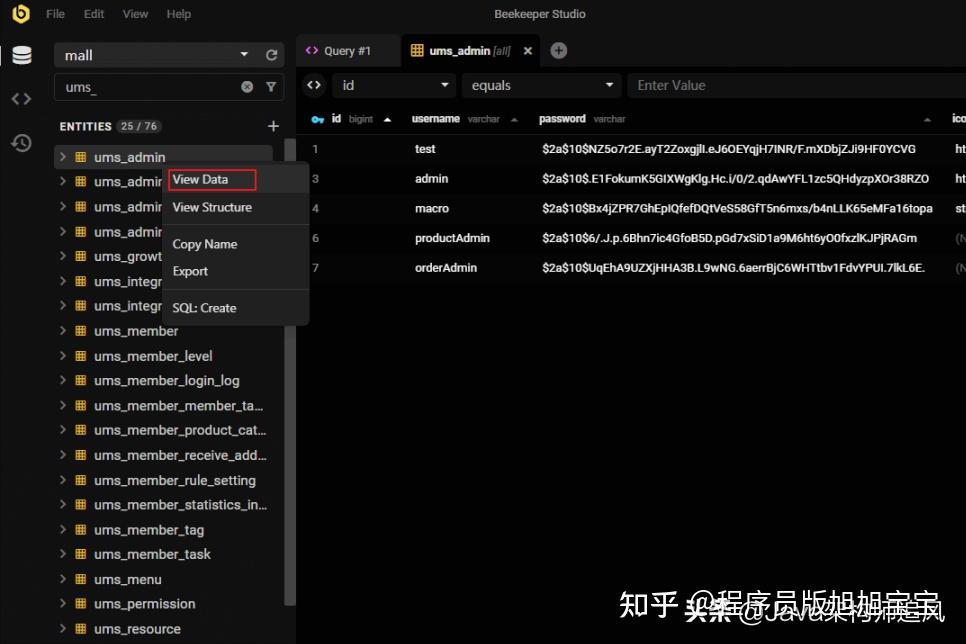Click the username cell 'macro'
966x644 pixels.
(x=432, y=208)
